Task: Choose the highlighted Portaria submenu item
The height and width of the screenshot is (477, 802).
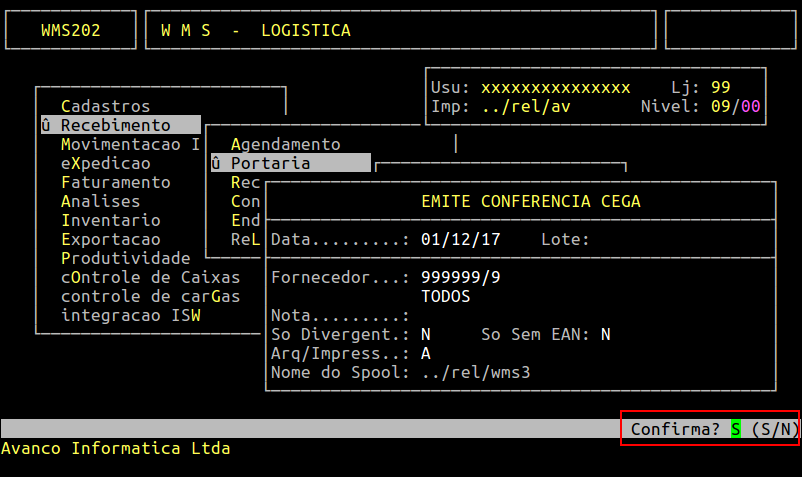Action: (x=270, y=163)
